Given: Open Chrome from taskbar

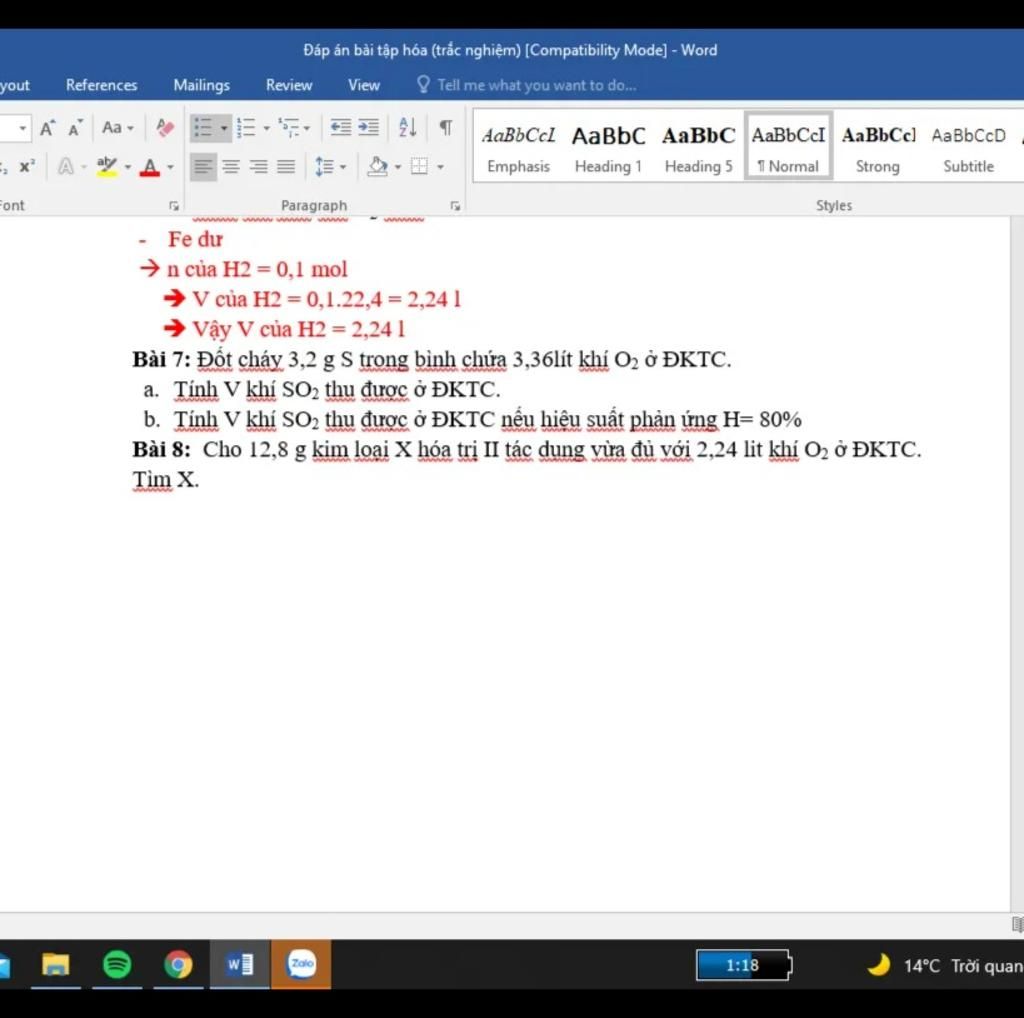Looking at the screenshot, I should [178, 964].
